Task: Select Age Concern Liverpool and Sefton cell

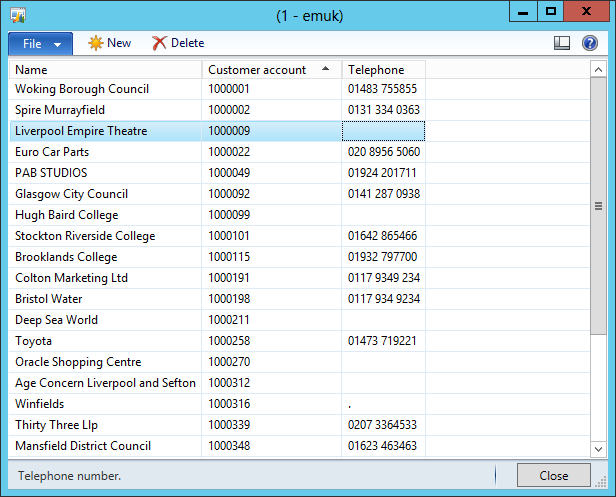Action: [105, 383]
